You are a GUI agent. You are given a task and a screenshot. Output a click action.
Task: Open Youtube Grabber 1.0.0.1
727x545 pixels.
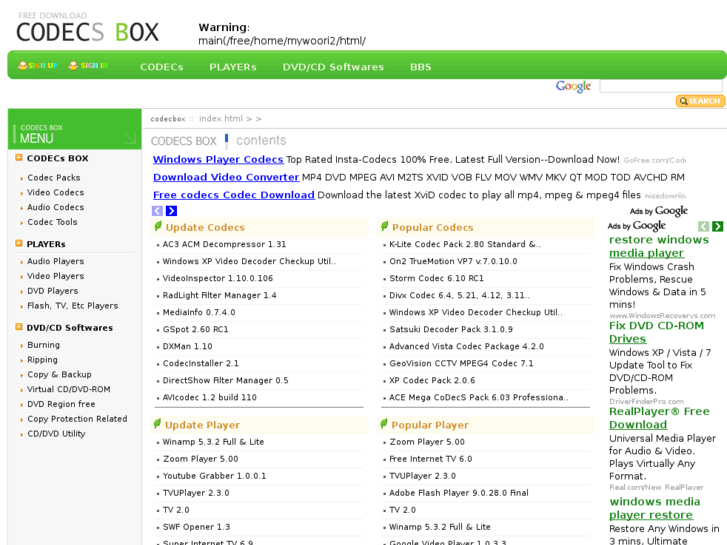coord(214,476)
